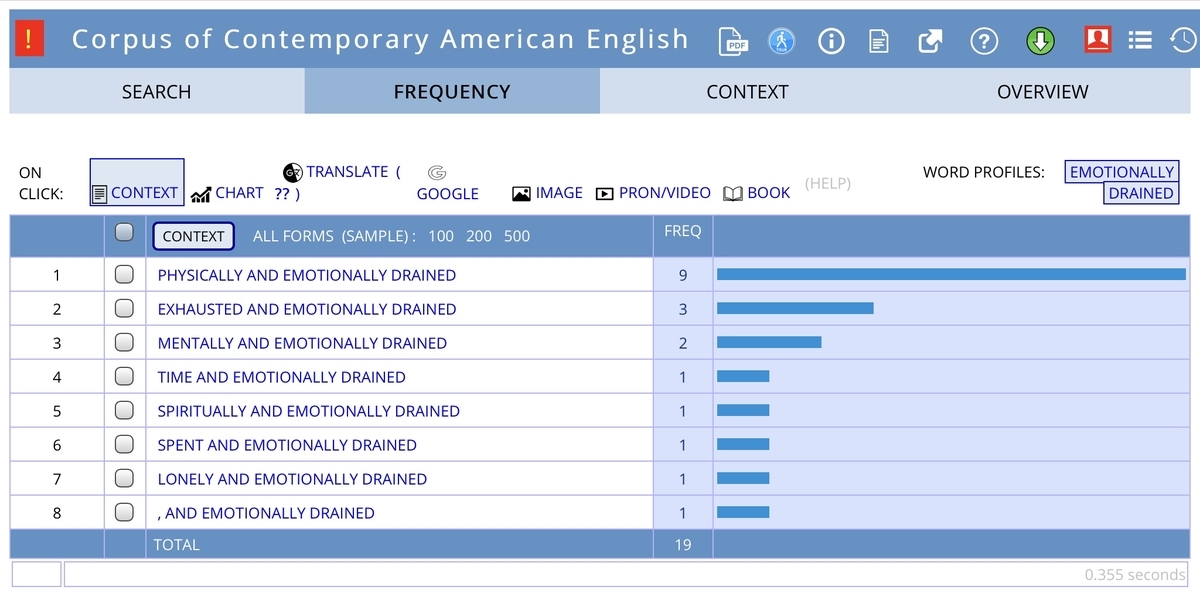This screenshot has height=590, width=1200.
Task: Switch to the CONTEXT tab
Action: tap(747, 91)
